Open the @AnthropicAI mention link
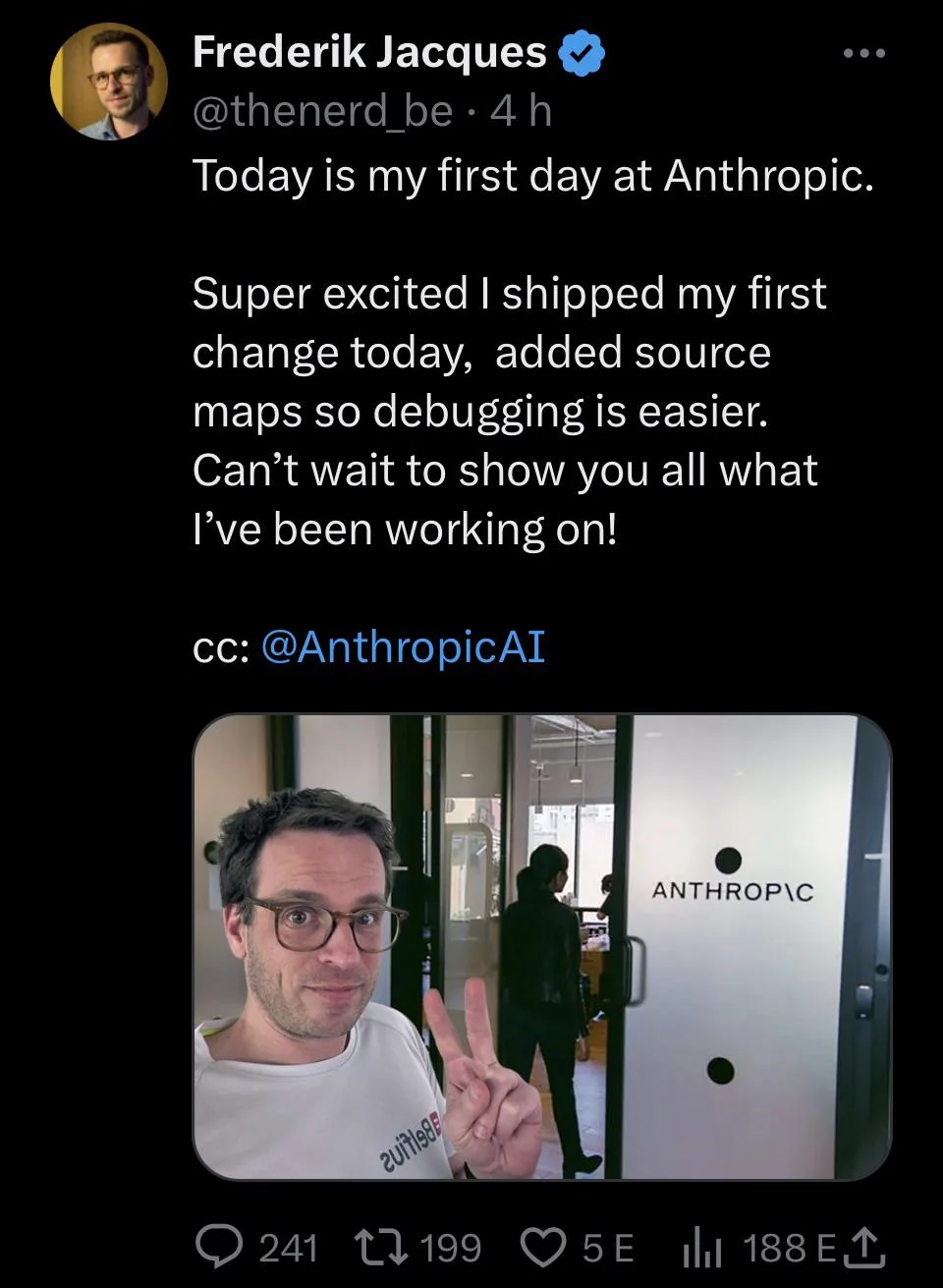The height and width of the screenshot is (1288, 943). pyautogui.click(x=404, y=647)
